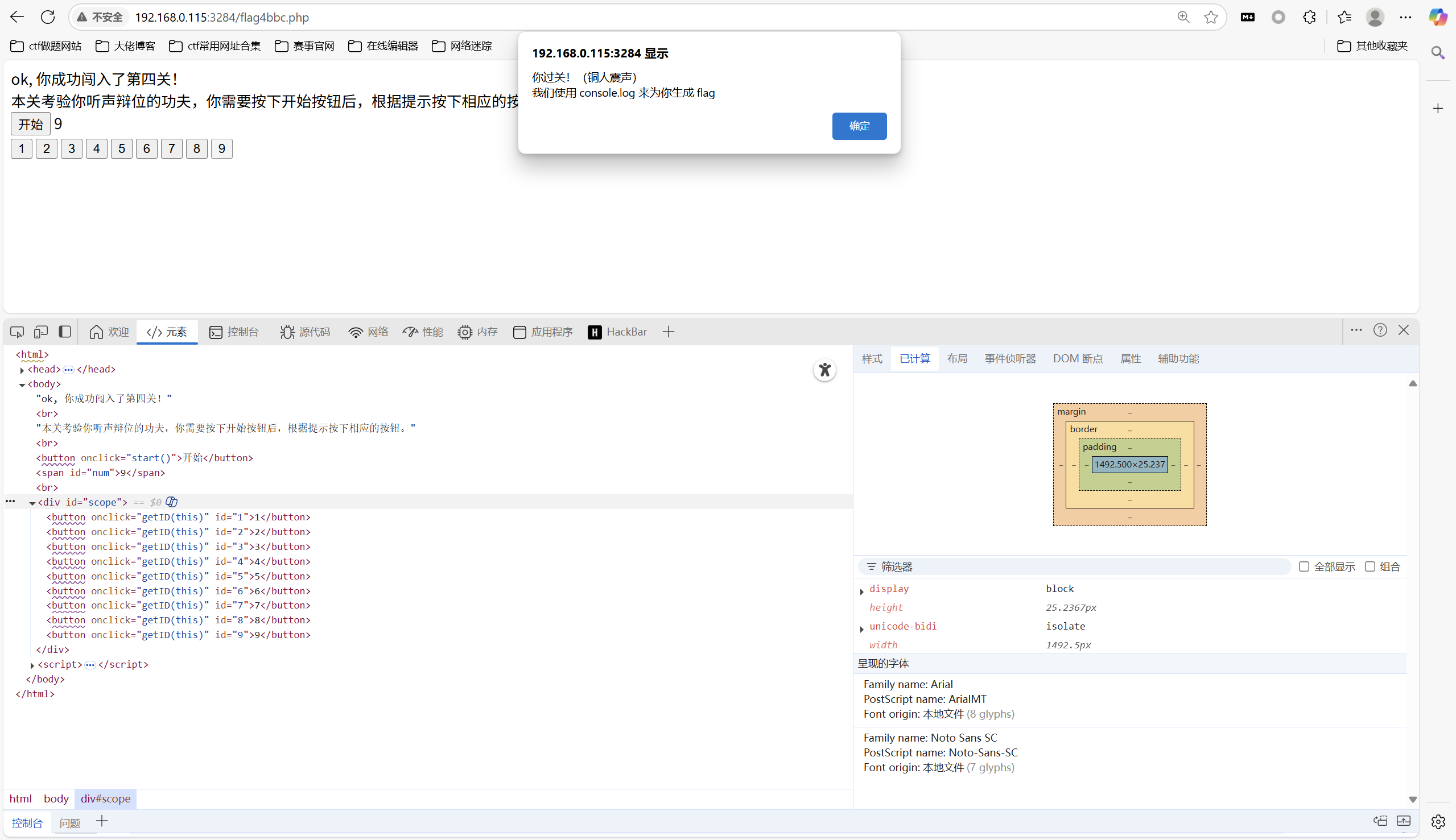1456x840 pixels.
Task: Reload the page with refresh icon
Action: [x=48, y=17]
